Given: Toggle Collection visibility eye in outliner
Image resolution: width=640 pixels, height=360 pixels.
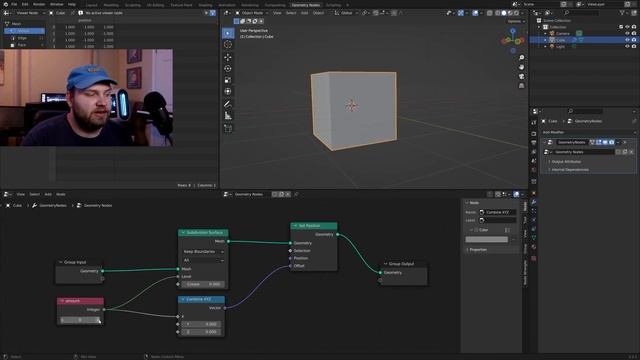Looking at the screenshot, I should point(627,27).
